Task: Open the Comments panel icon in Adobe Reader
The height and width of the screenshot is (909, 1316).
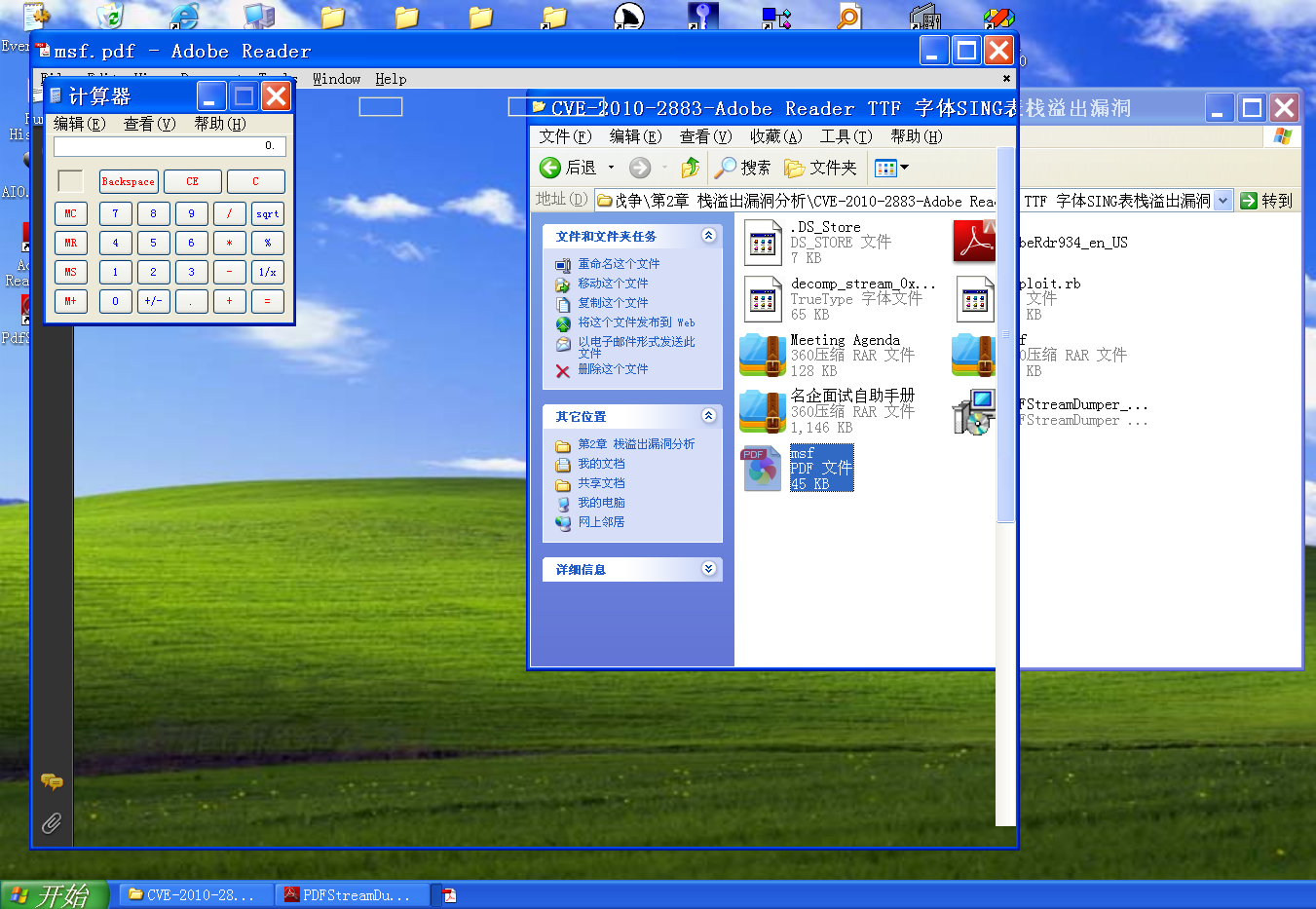Action: point(52,781)
